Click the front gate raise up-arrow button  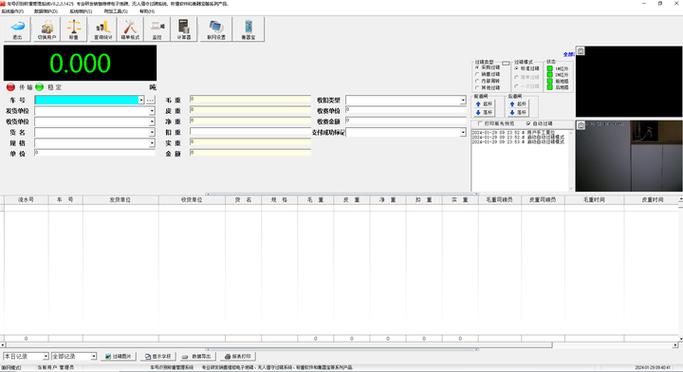484,104
